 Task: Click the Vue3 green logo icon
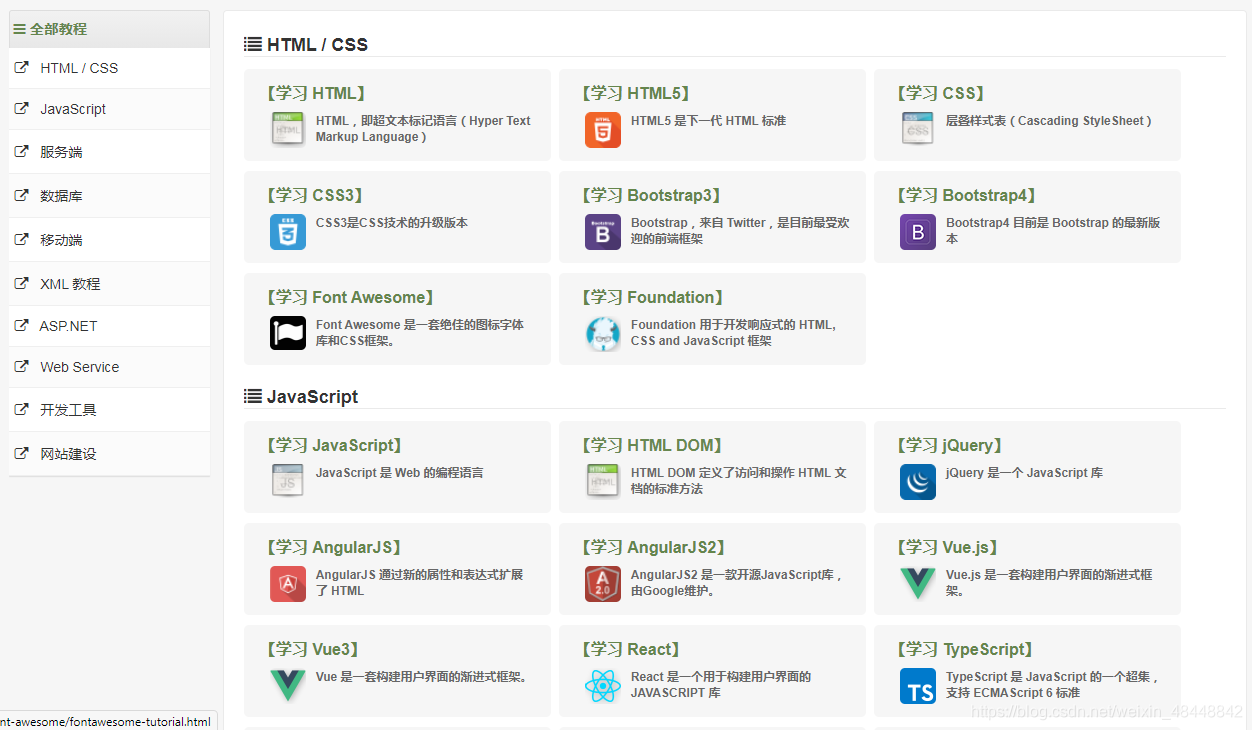(x=288, y=686)
